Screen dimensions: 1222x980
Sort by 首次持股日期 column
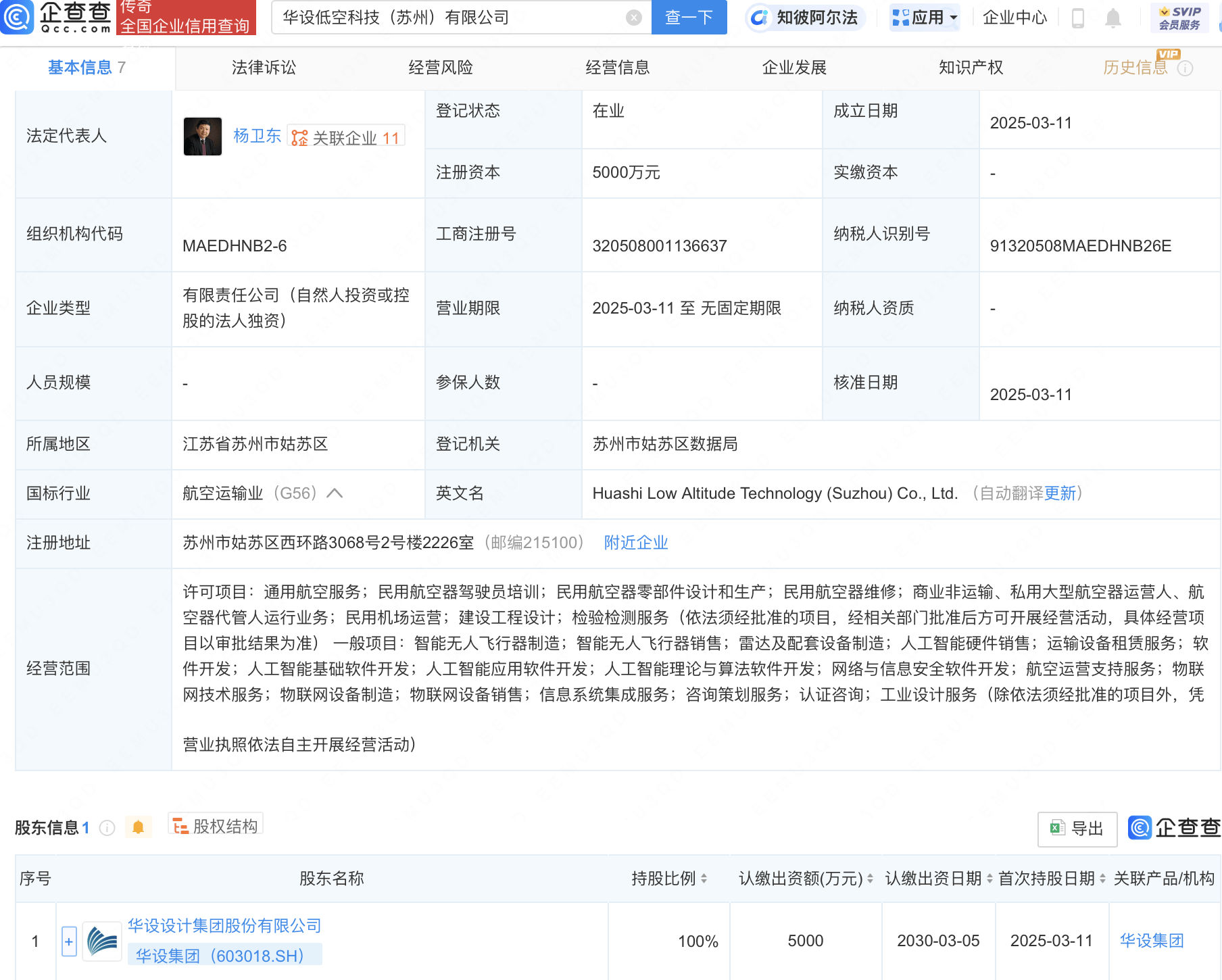[x=1102, y=879]
